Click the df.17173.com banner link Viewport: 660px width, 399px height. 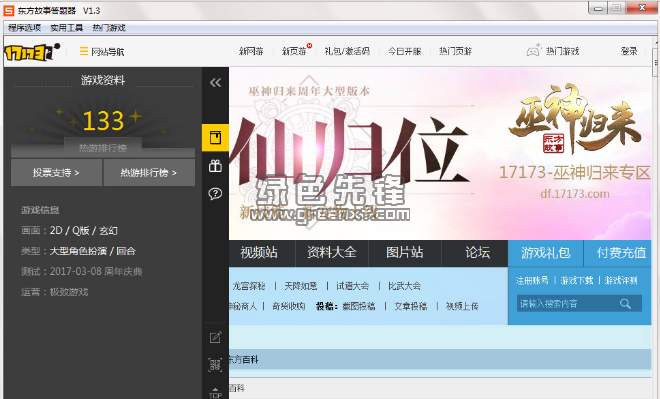point(575,194)
